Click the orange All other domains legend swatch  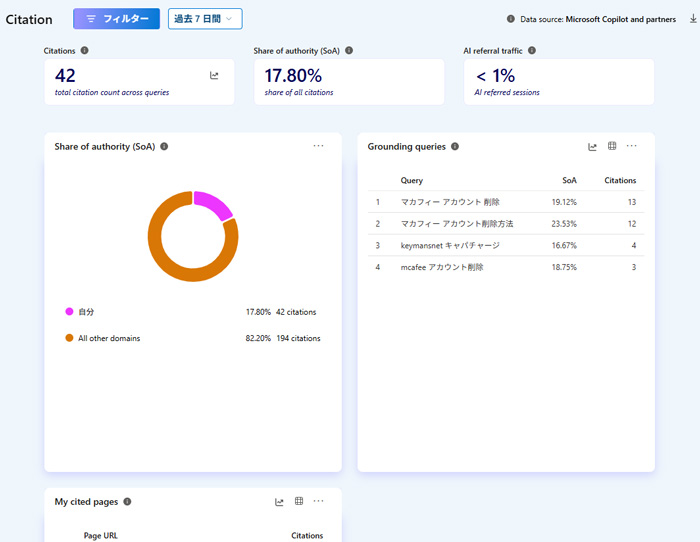[69, 338]
